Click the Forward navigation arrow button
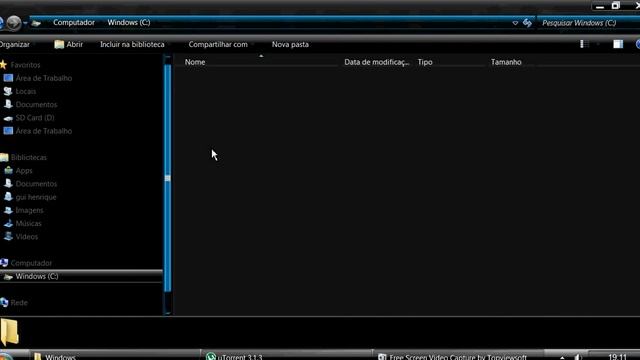This screenshot has width=640, height=360. coord(13,23)
